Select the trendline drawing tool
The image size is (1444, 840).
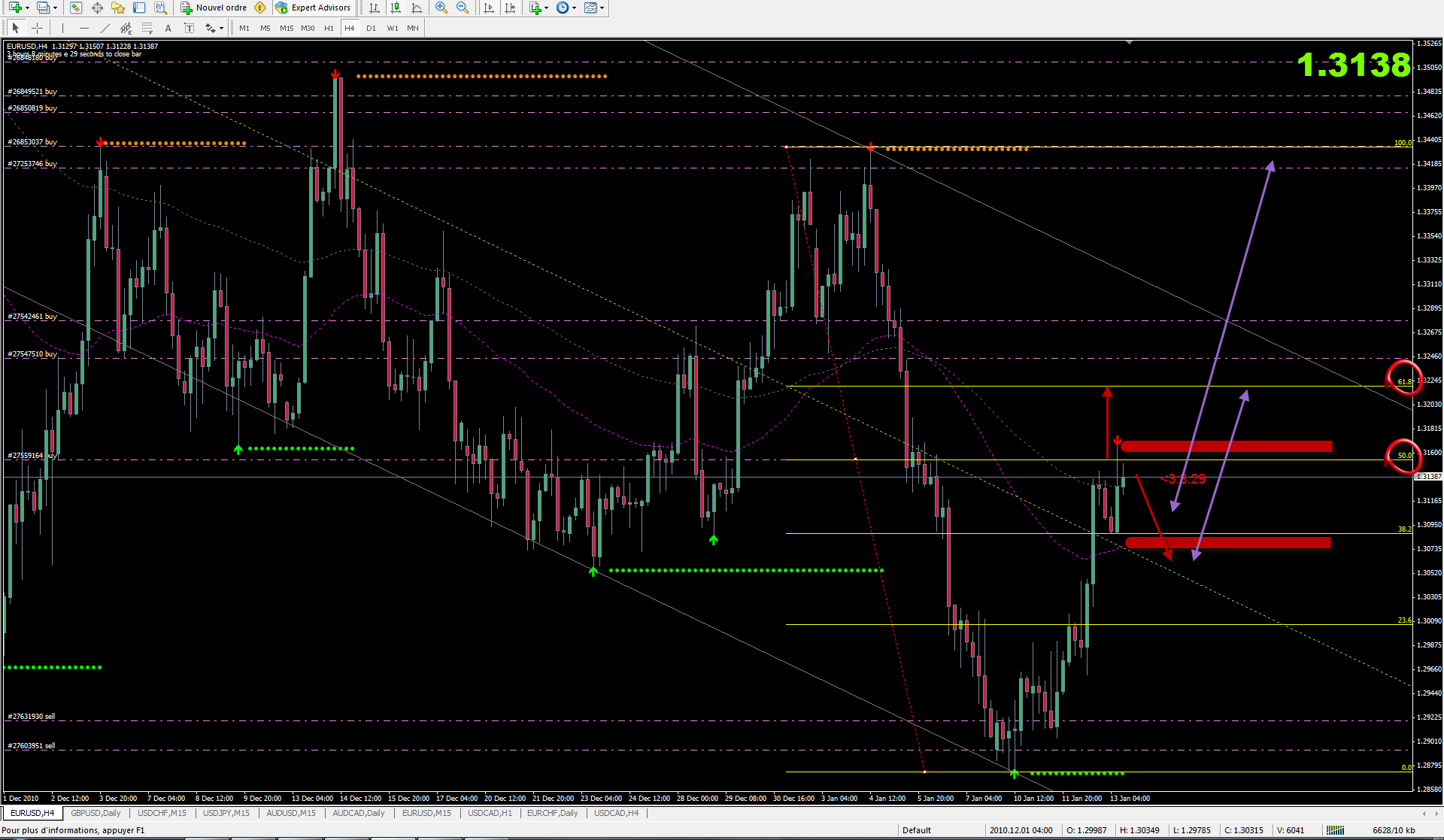pos(105,28)
